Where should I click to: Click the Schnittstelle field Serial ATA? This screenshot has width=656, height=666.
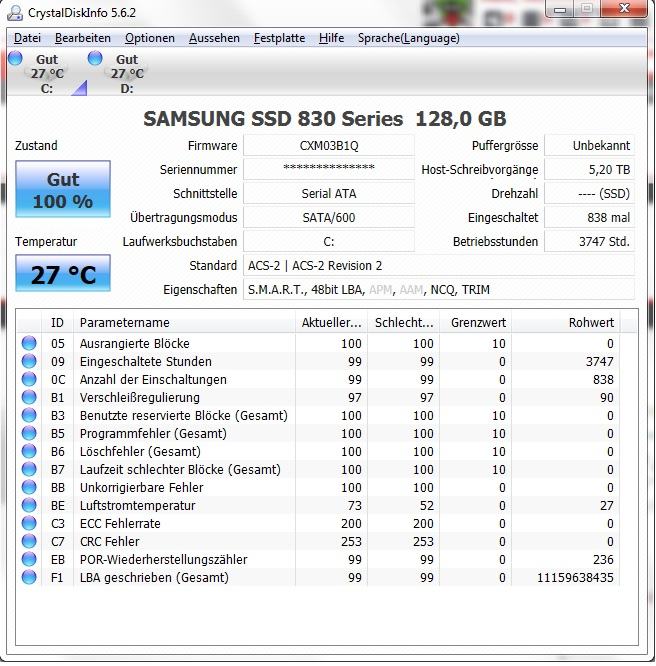pos(329,194)
